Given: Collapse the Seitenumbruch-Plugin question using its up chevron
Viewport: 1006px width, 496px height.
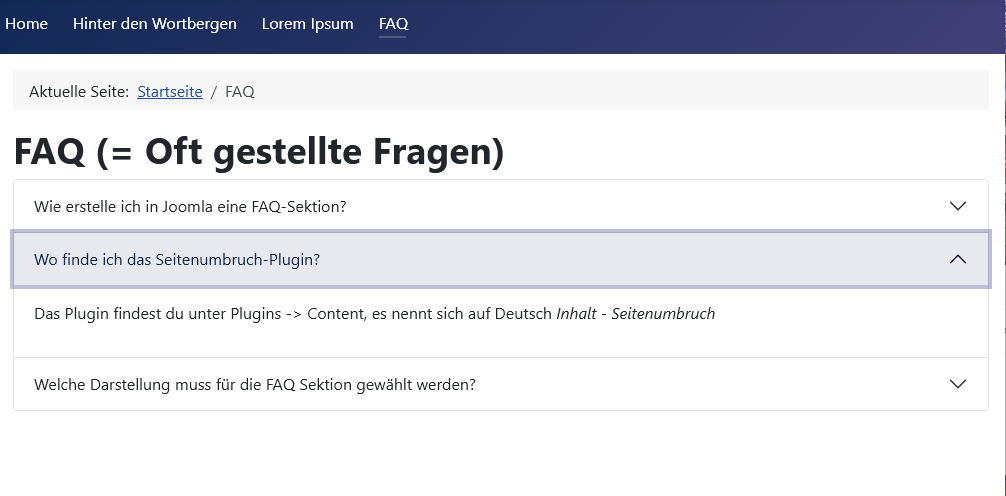Looking at the screenshot, I should [957, 259].
